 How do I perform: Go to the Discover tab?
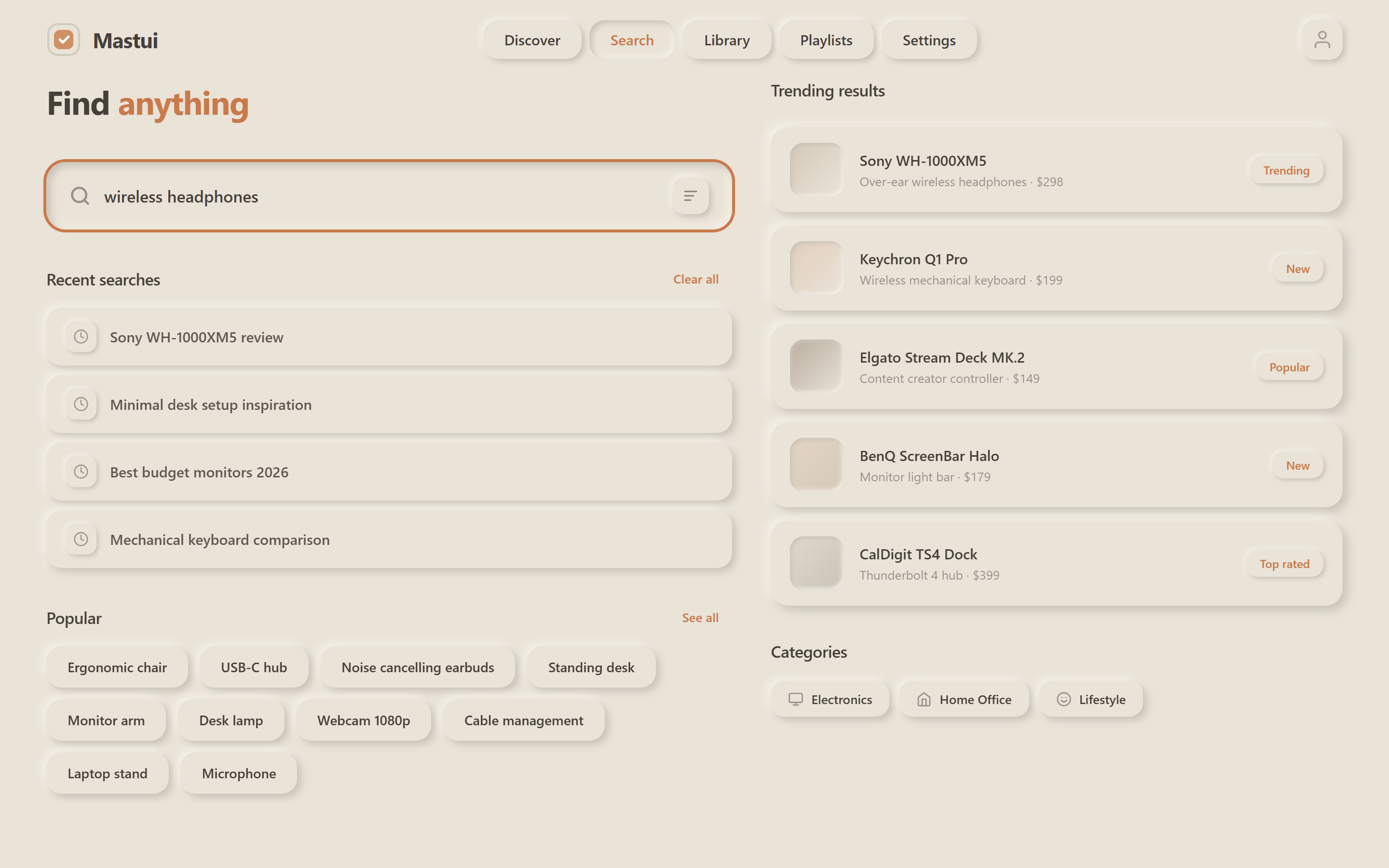click(532, 40)
